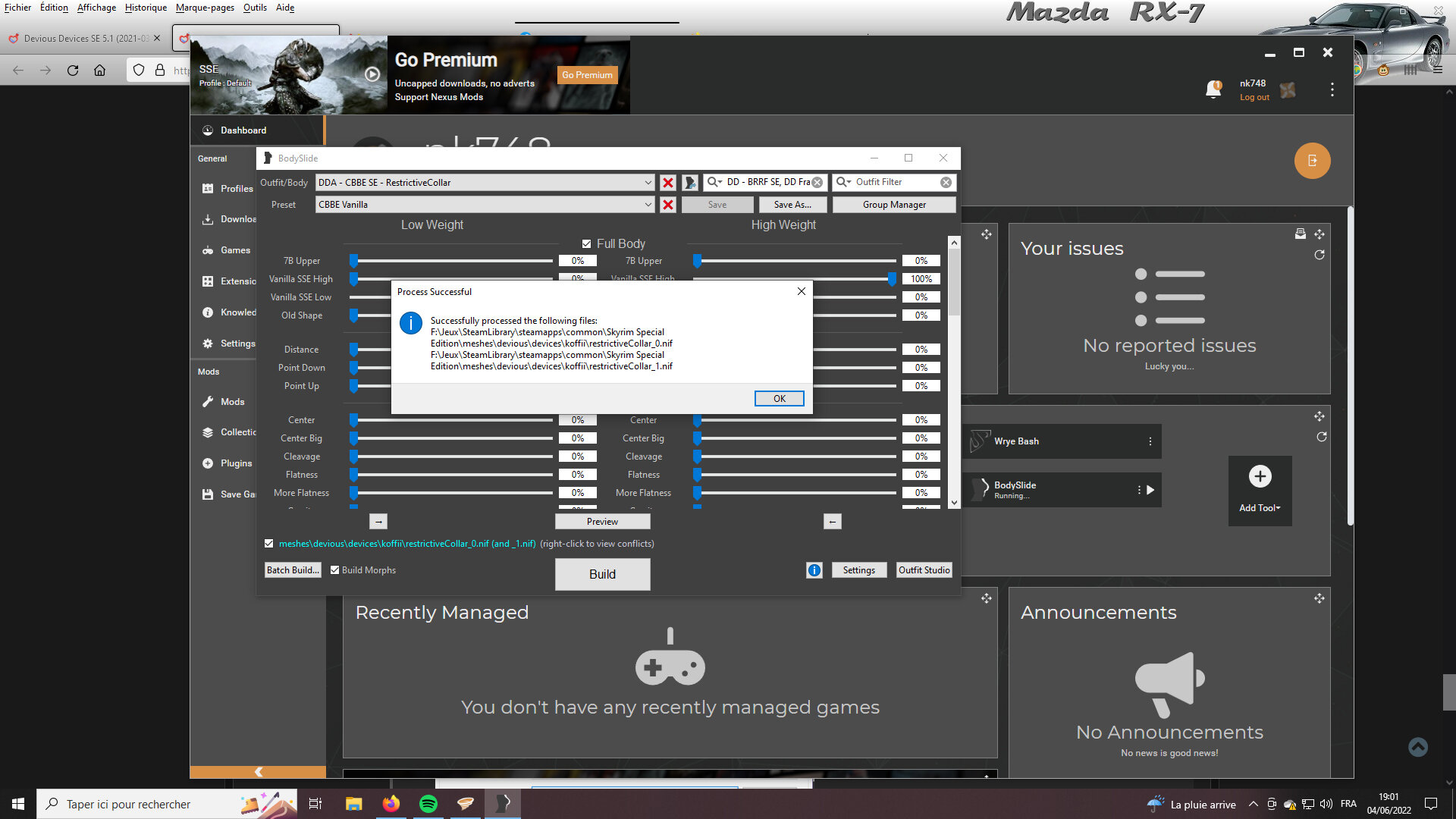Click the Preview button
This screenshot has height=819, width=1456.
(602, 522)
